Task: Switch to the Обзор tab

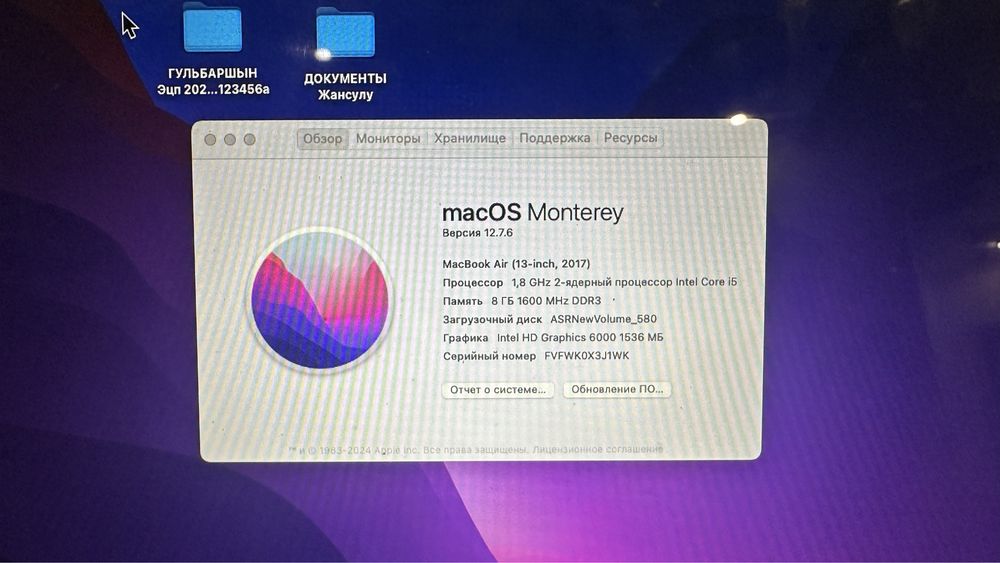Action: click(x=323, y=138)
